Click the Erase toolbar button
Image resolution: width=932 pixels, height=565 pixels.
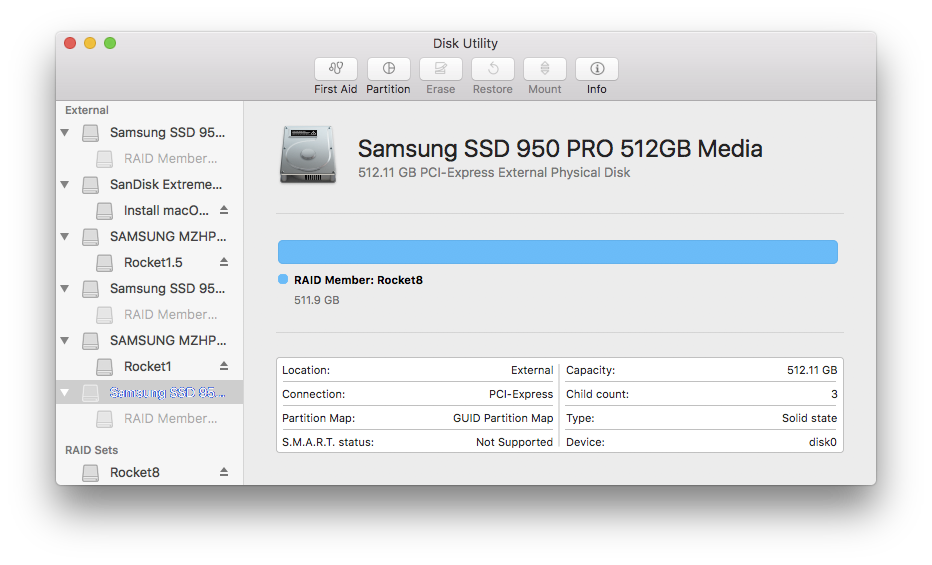pyautogui.click(x=440, y=69)
